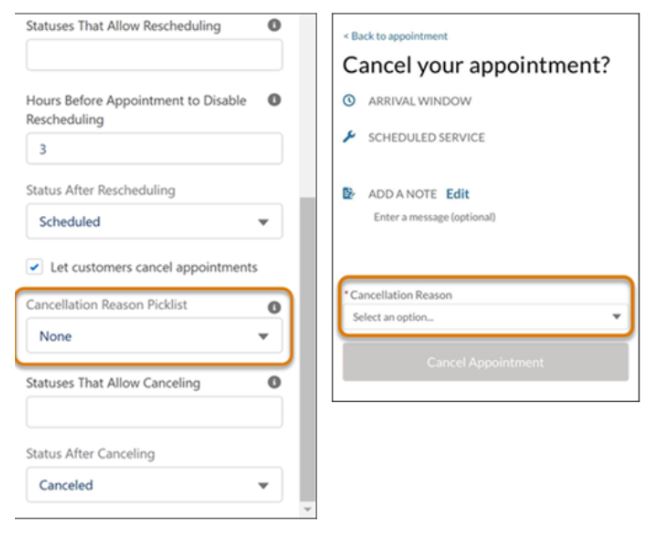
Task: Click the Scheduled Service wrench icon
Action: point(350,138)
